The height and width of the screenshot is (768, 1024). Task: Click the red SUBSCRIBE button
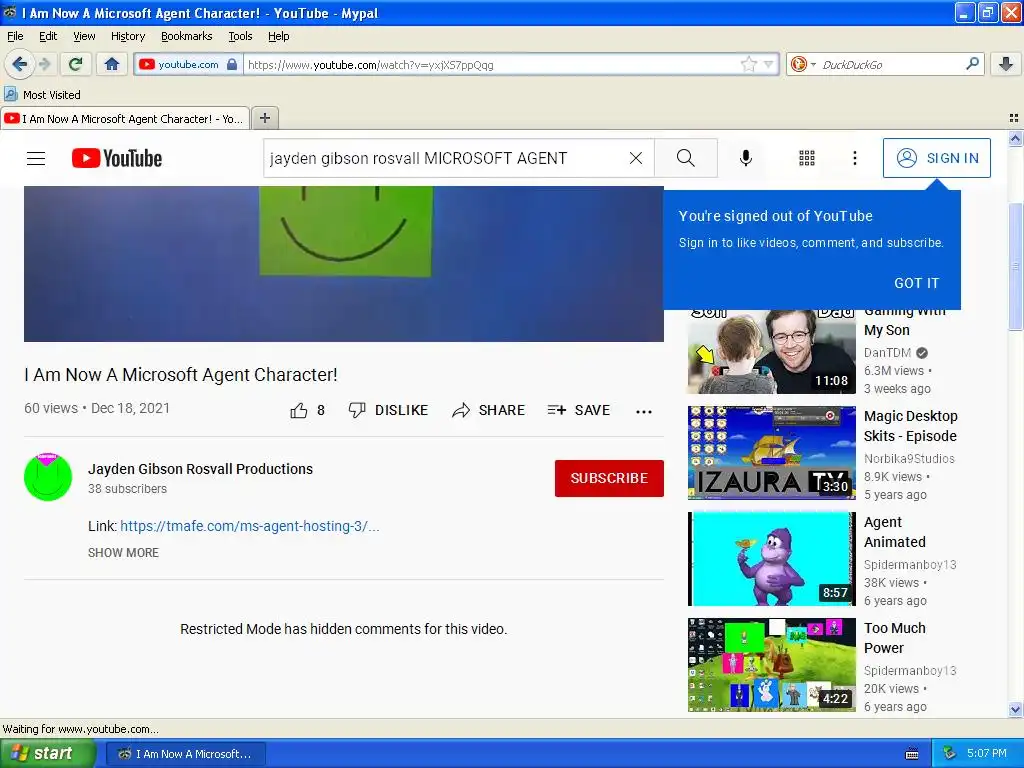(609, 478)
